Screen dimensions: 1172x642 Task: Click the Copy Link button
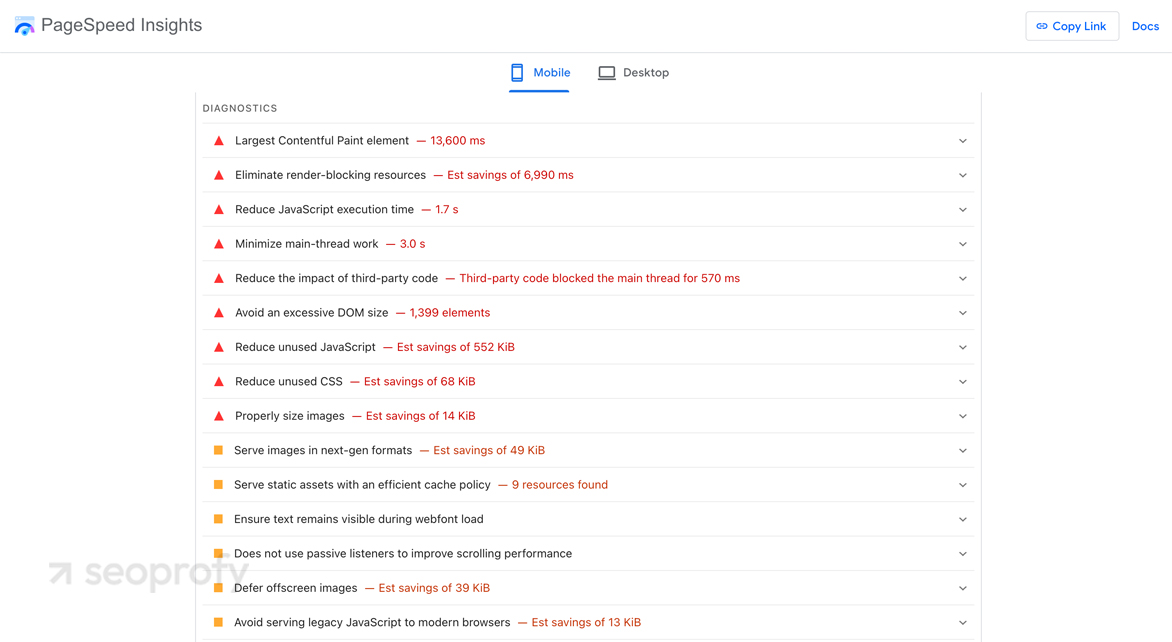(1072, 26)
